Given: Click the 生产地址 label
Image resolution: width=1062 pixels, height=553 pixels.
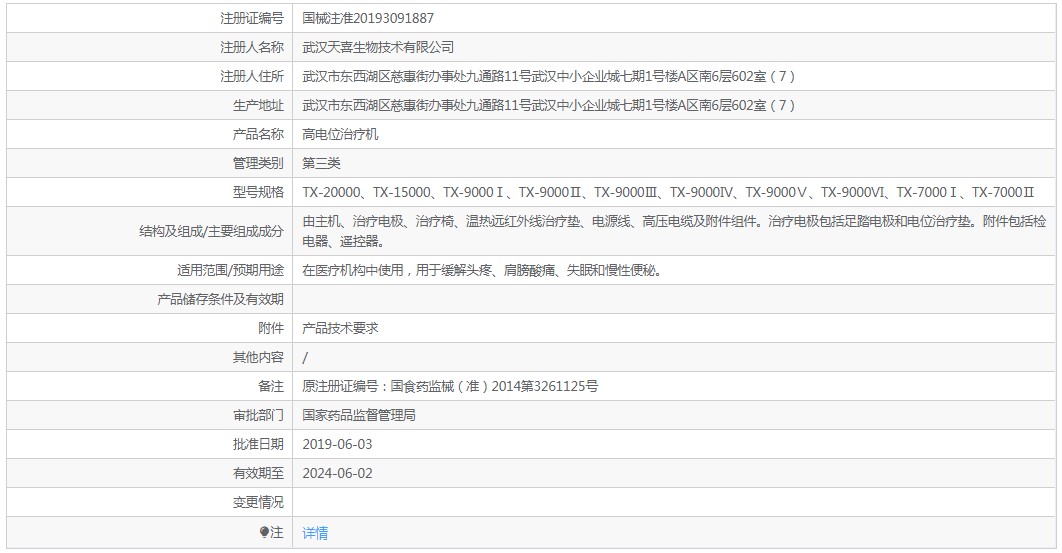Looking at the screenshot, I should [x=258, y=106].
